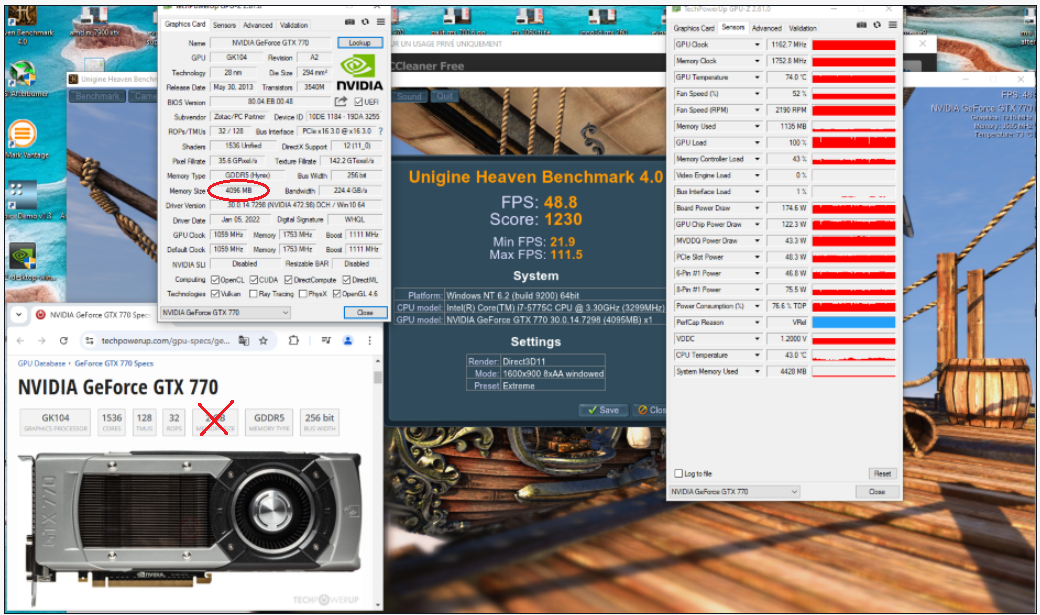The width and height of the screenshot is (1040, 615).
Task: Toggle the Vulkan checkbox
Action: coord(215,294)
